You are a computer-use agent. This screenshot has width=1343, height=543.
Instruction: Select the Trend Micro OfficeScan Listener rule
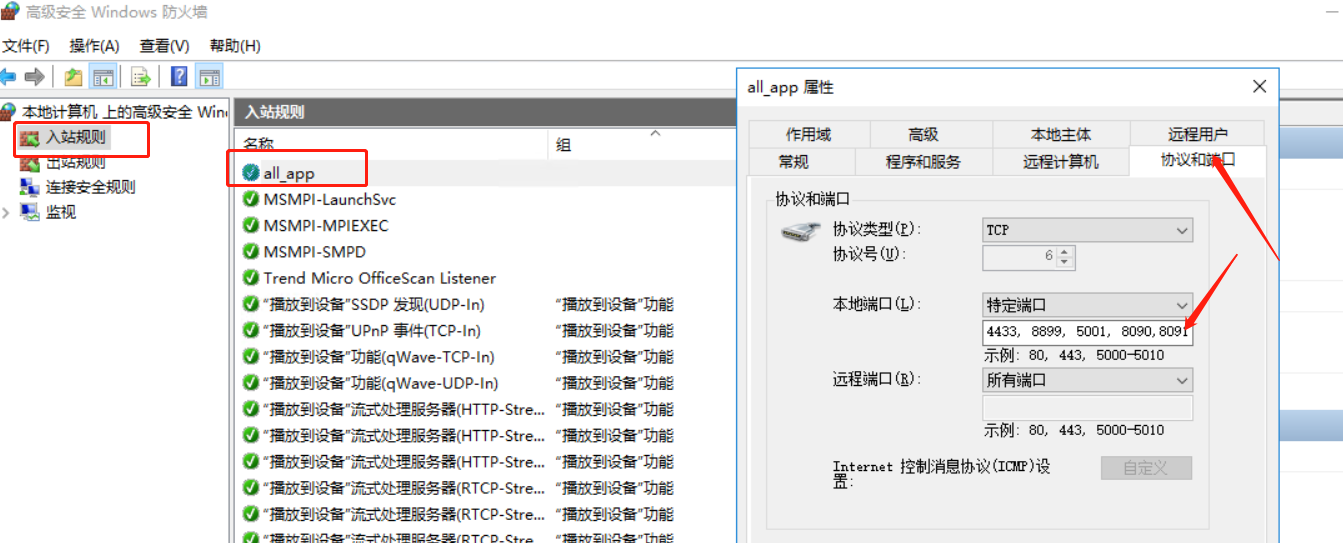tap(379, 278)
